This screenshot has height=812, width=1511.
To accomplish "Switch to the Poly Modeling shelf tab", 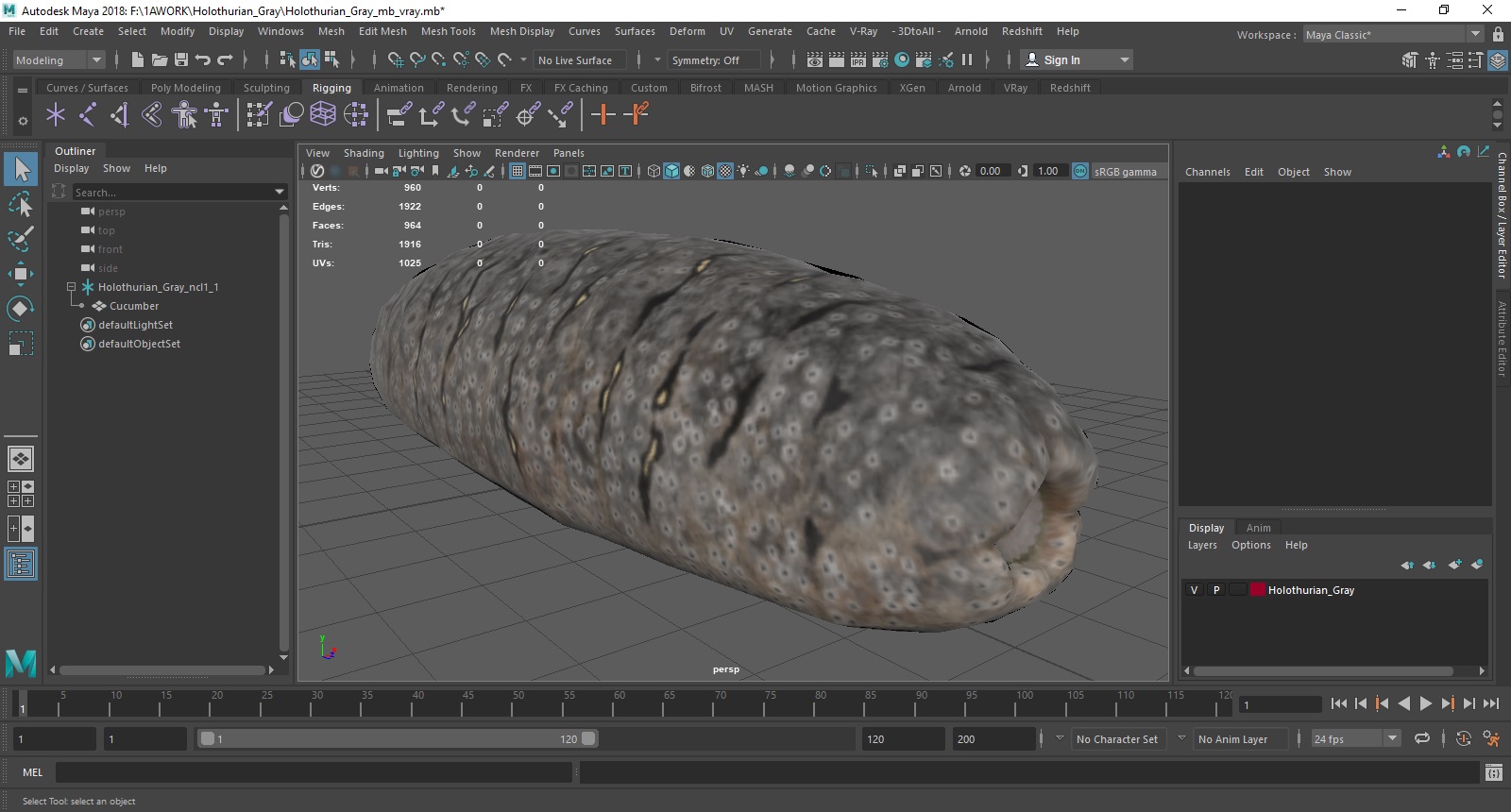I will pyautogui.click(x=186, y=88).
